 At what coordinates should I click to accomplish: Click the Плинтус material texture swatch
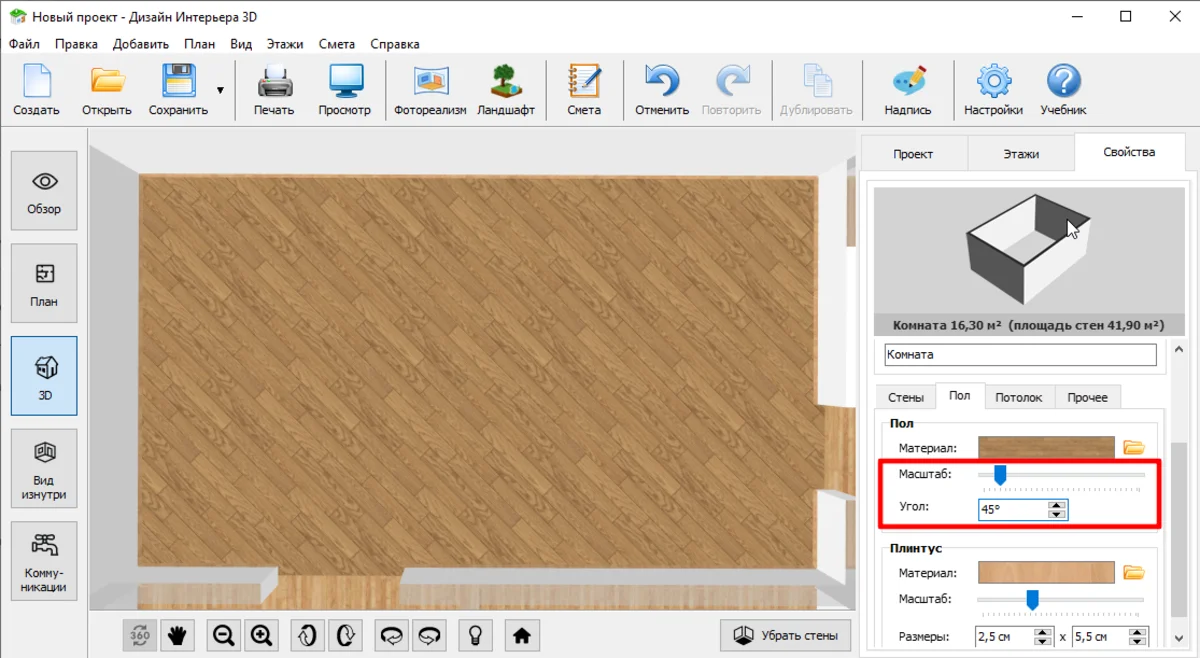(x=1046, y=573)
